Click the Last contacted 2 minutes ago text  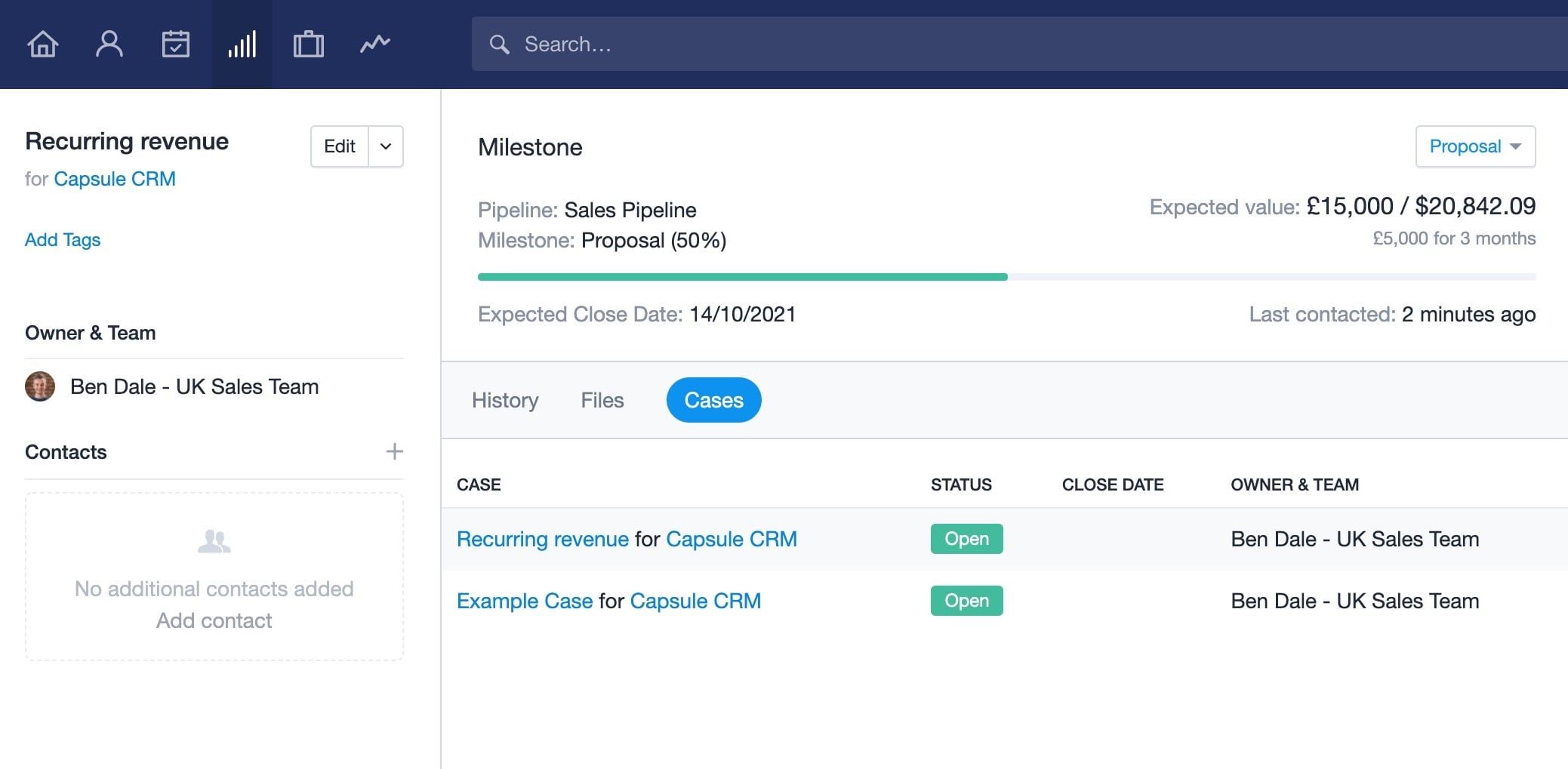pos(1468,314)
